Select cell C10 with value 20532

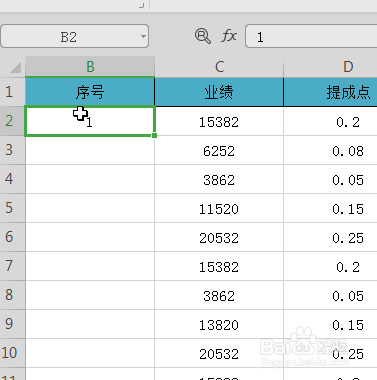coord(219,353)
